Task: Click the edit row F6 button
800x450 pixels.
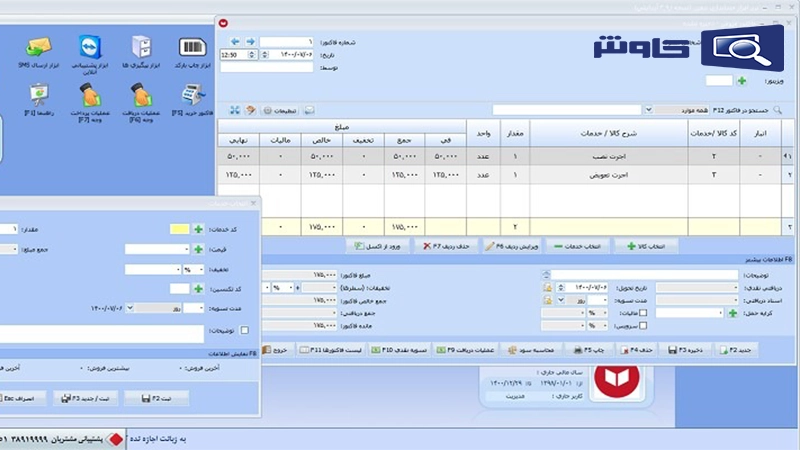Action: (x=512, y=246)
